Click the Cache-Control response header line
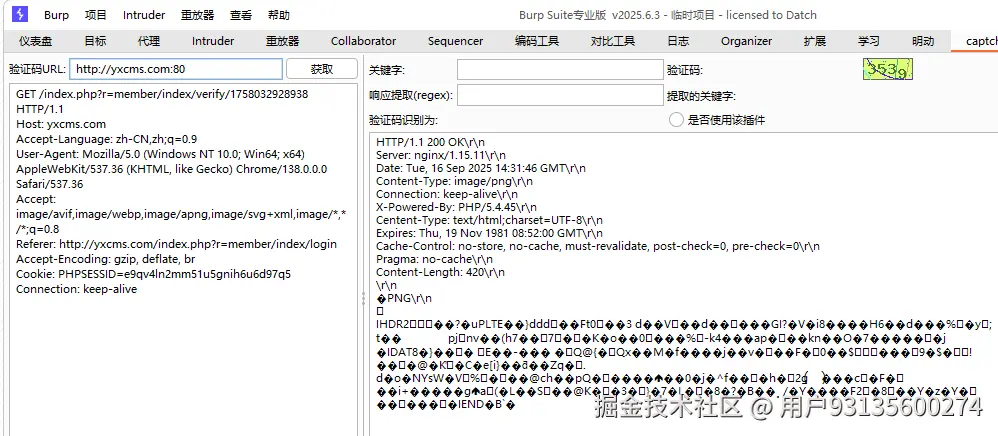 tap(598, 246)
